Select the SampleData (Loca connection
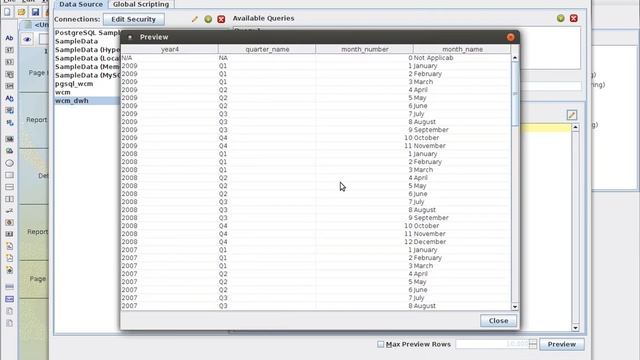640x360 pixels. click(x=87, y=58)
